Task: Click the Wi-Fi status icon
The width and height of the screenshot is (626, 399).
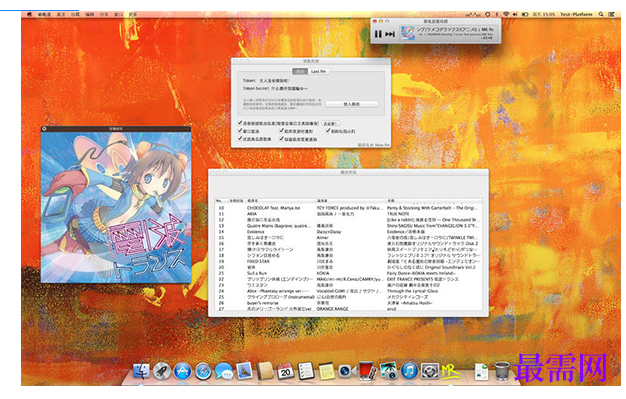Action: 506,14
